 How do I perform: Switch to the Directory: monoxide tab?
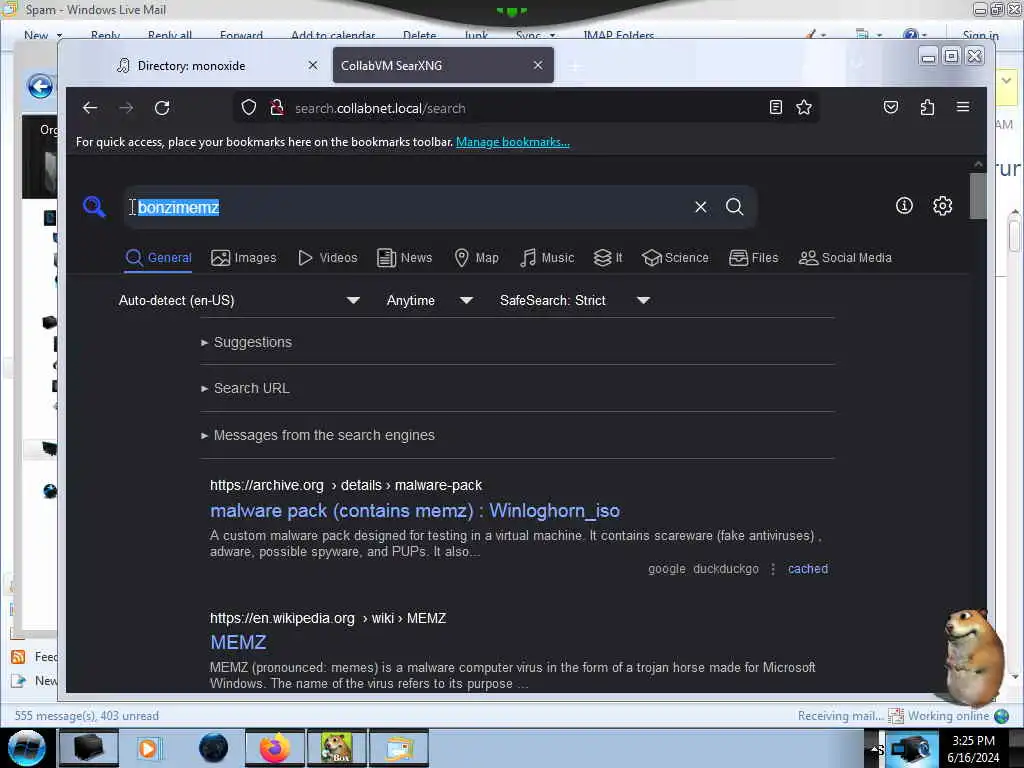coord(191,65)
